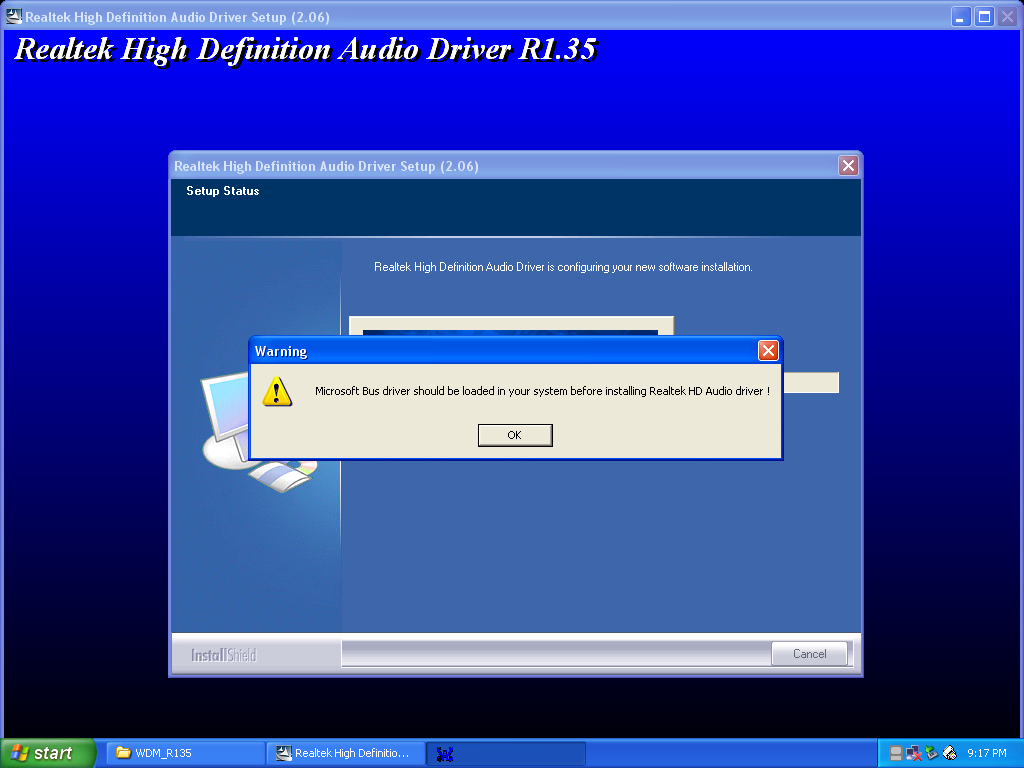This screenshot has height=768, width=1024.
Task: Select Realtek High Definitio... taskbar button
Action: click(x=346, y=753)
